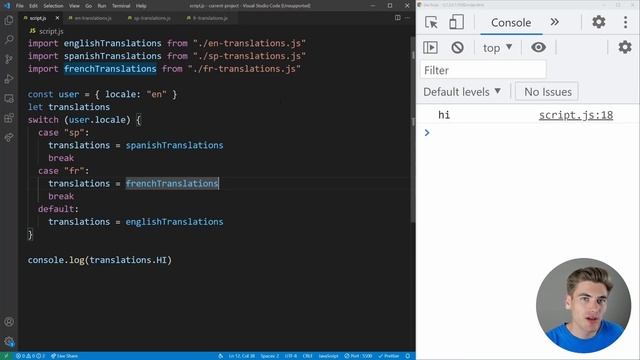
Task: Change indentation via Spaces: 2
Action: click(x=270, y=356)
